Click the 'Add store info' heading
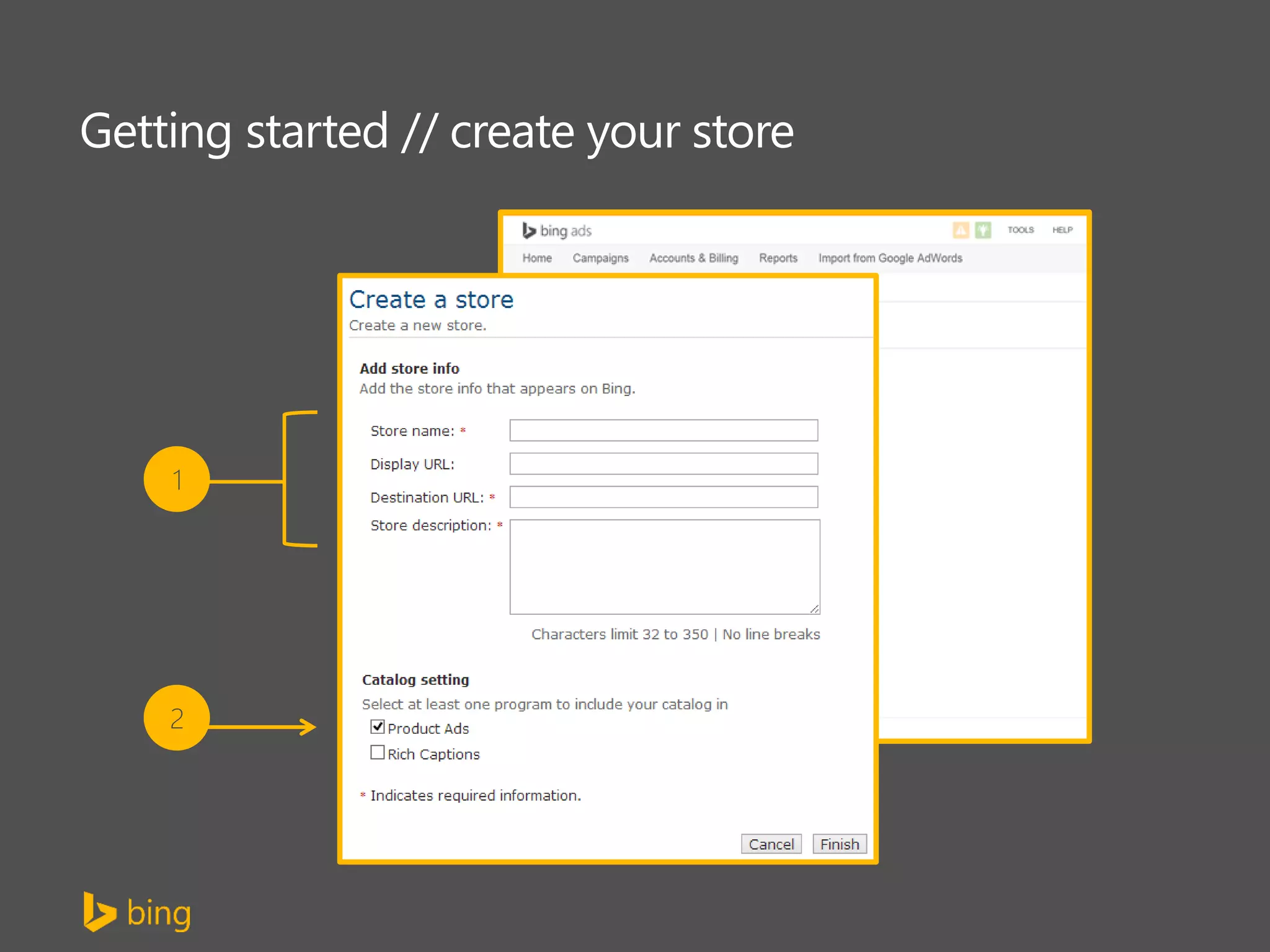The height and width of the screenshot is (952, 1270). pyautogui.click(x=409, y=368)
